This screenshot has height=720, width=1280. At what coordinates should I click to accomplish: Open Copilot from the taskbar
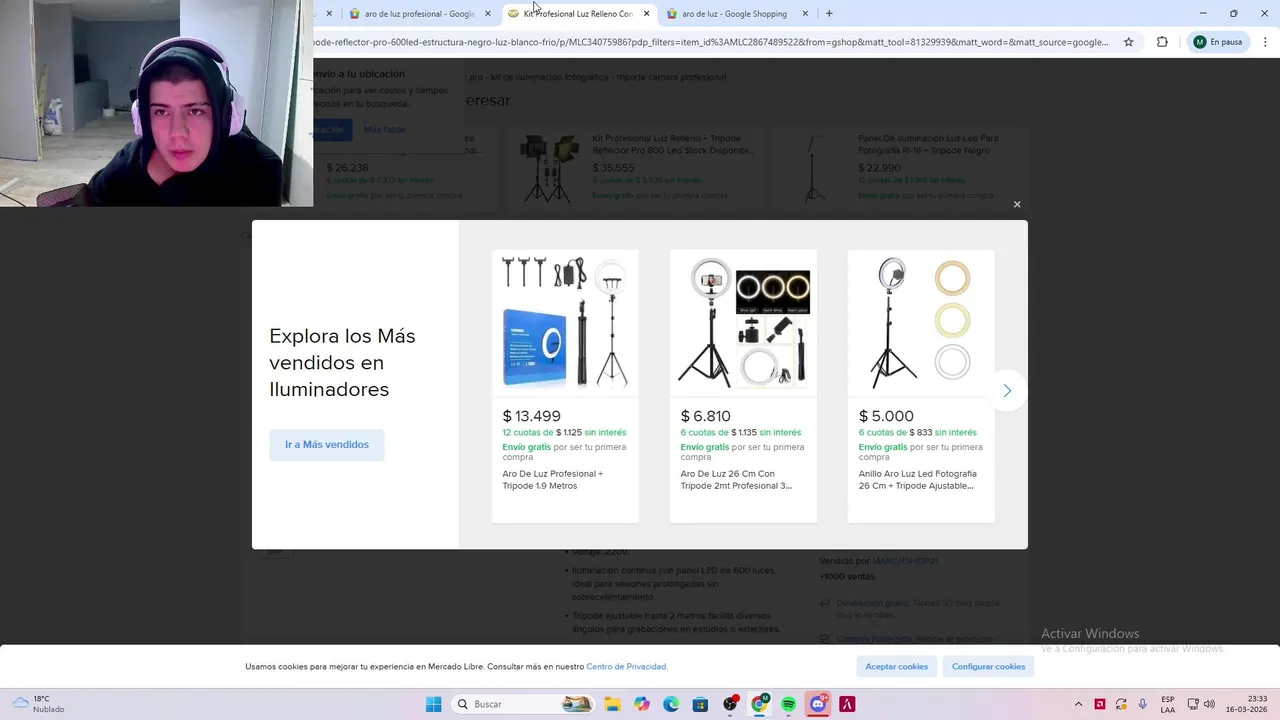coord(642,704)
